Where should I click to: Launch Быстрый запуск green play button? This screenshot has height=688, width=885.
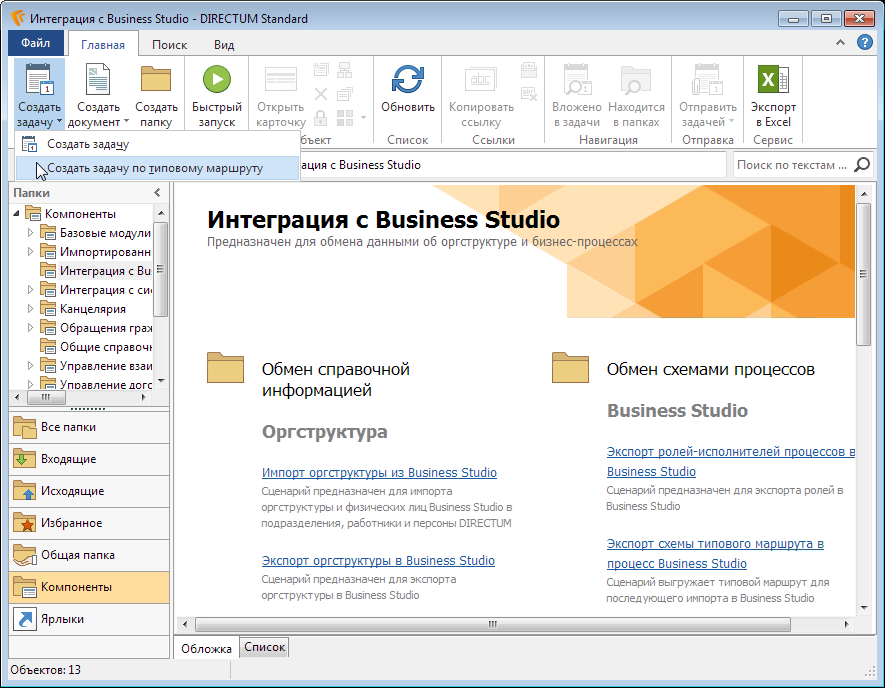(217, 79)
